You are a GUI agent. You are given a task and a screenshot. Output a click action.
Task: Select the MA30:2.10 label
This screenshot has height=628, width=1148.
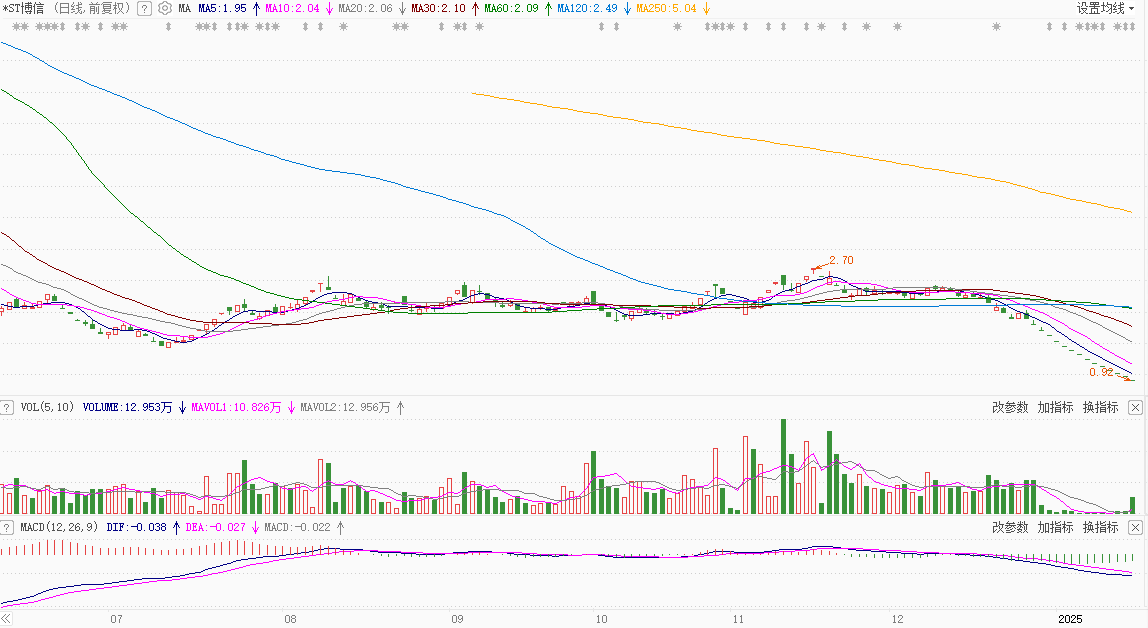click(x=439, y=9)
